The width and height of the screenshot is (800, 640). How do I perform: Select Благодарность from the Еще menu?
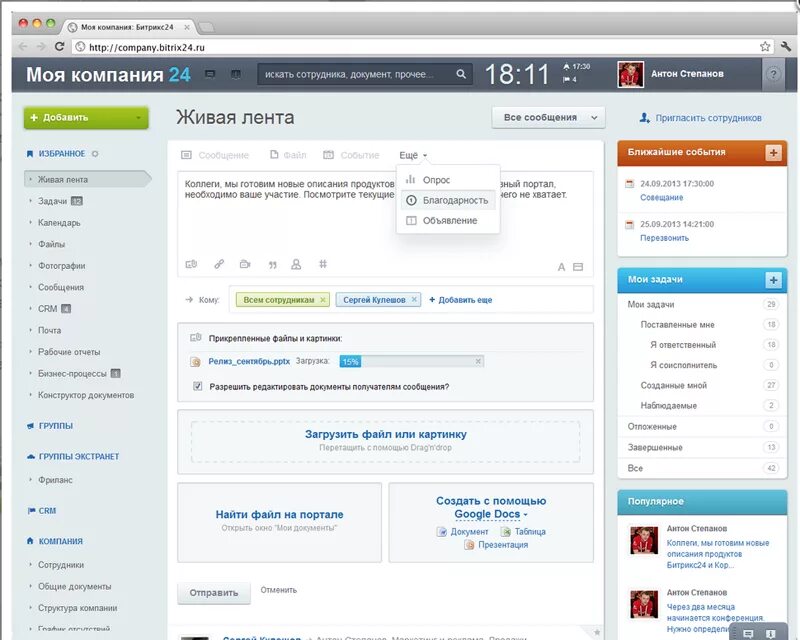tap(448, 201)
